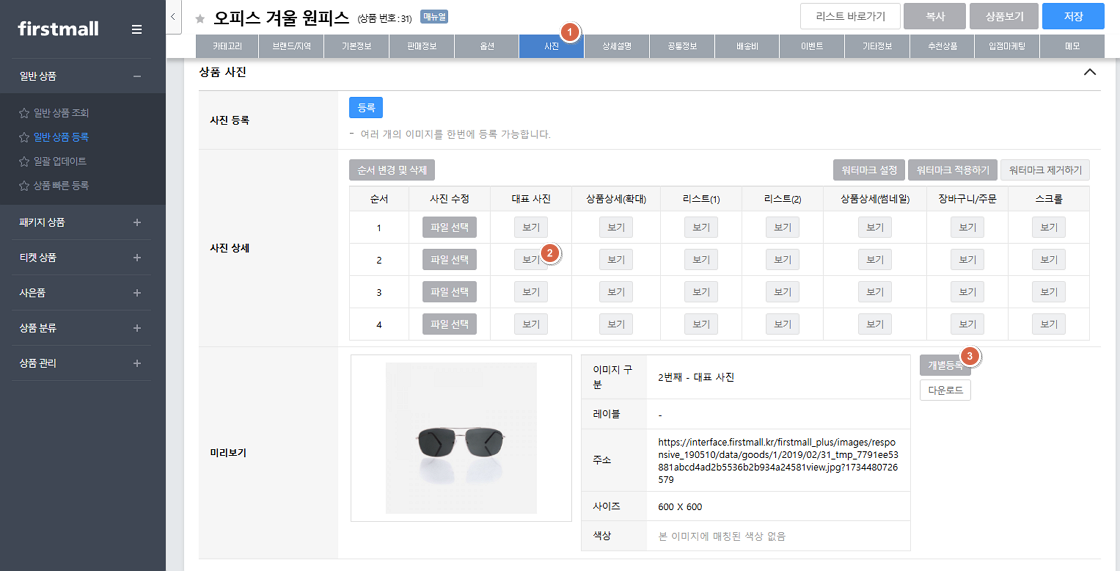Click the star icon next to 상품 빠른 등록
The height and width of the screenshot is (571, 1120).
(24, 185)
